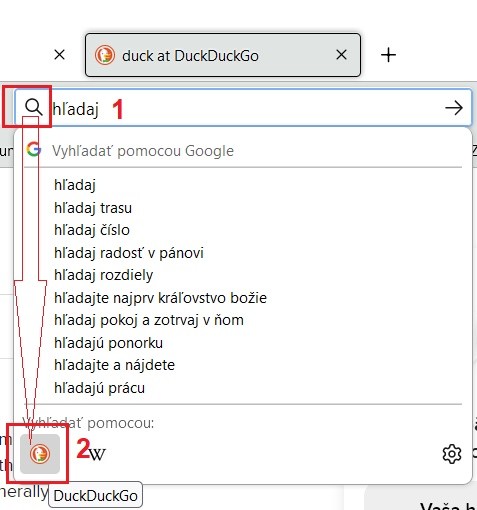Viewport: 477px width, 510px height.
Task: Choose hľadajte najprv kráľovstvo božie suggestion
Action: tap(160, 298)
